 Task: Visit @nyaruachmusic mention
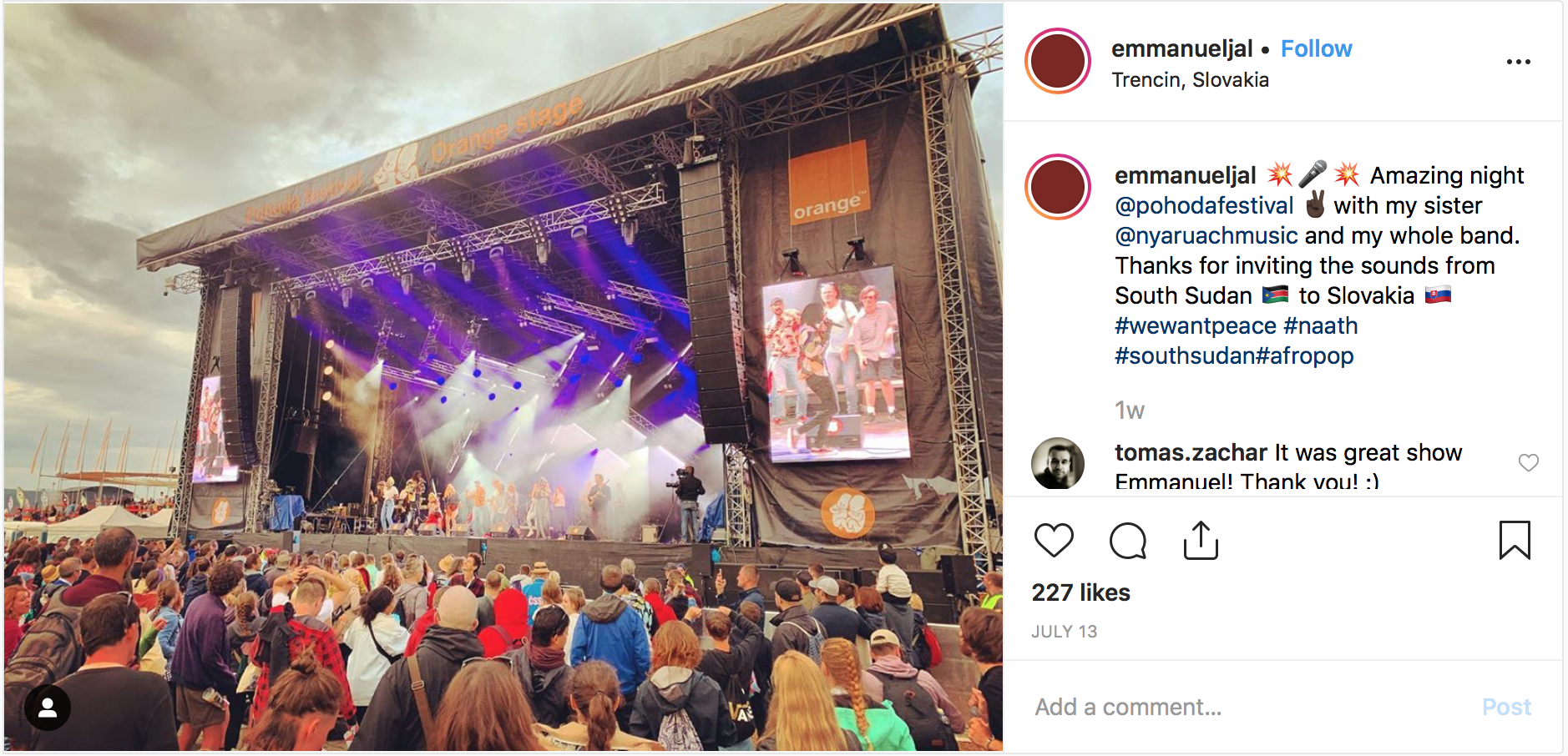click(x=1206, y=235)
